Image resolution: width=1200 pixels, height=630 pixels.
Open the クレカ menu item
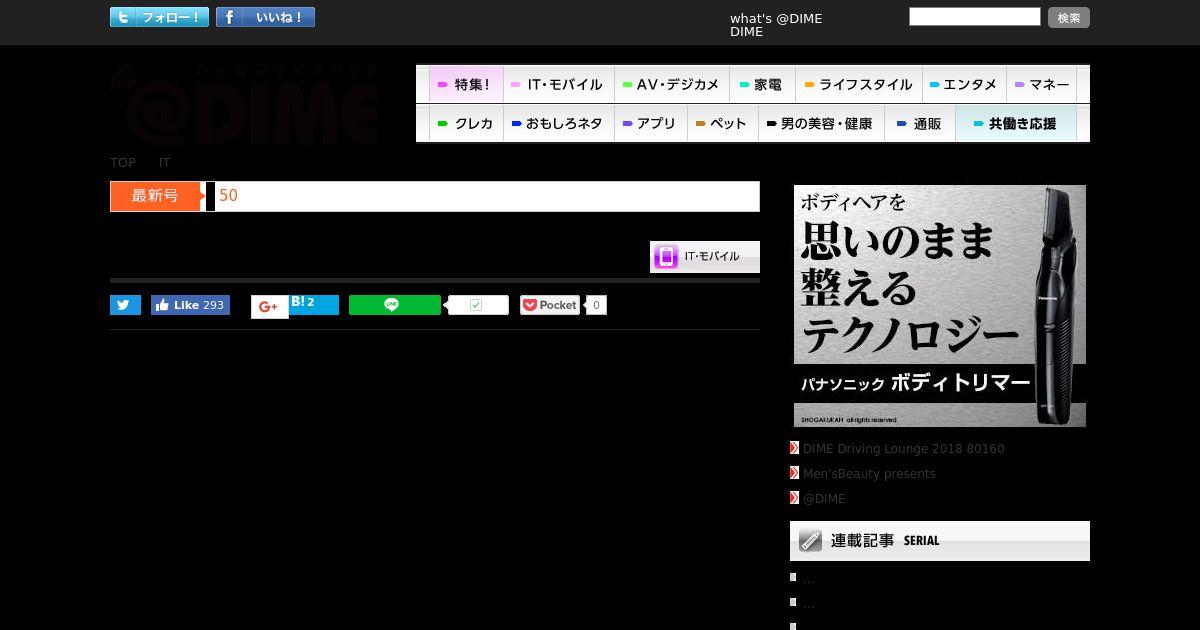(x=466, y=123)
